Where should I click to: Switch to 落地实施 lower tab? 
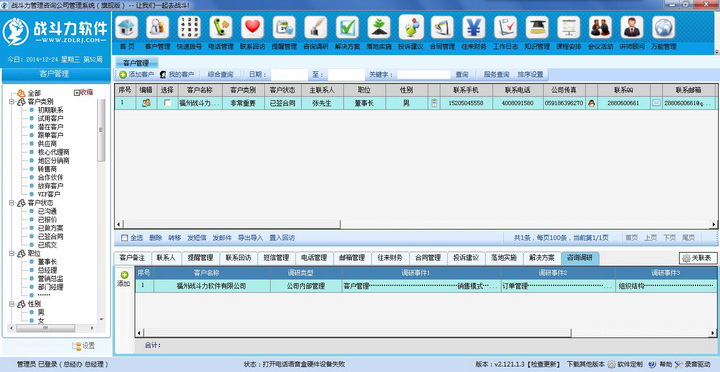(x=504, y=258)
